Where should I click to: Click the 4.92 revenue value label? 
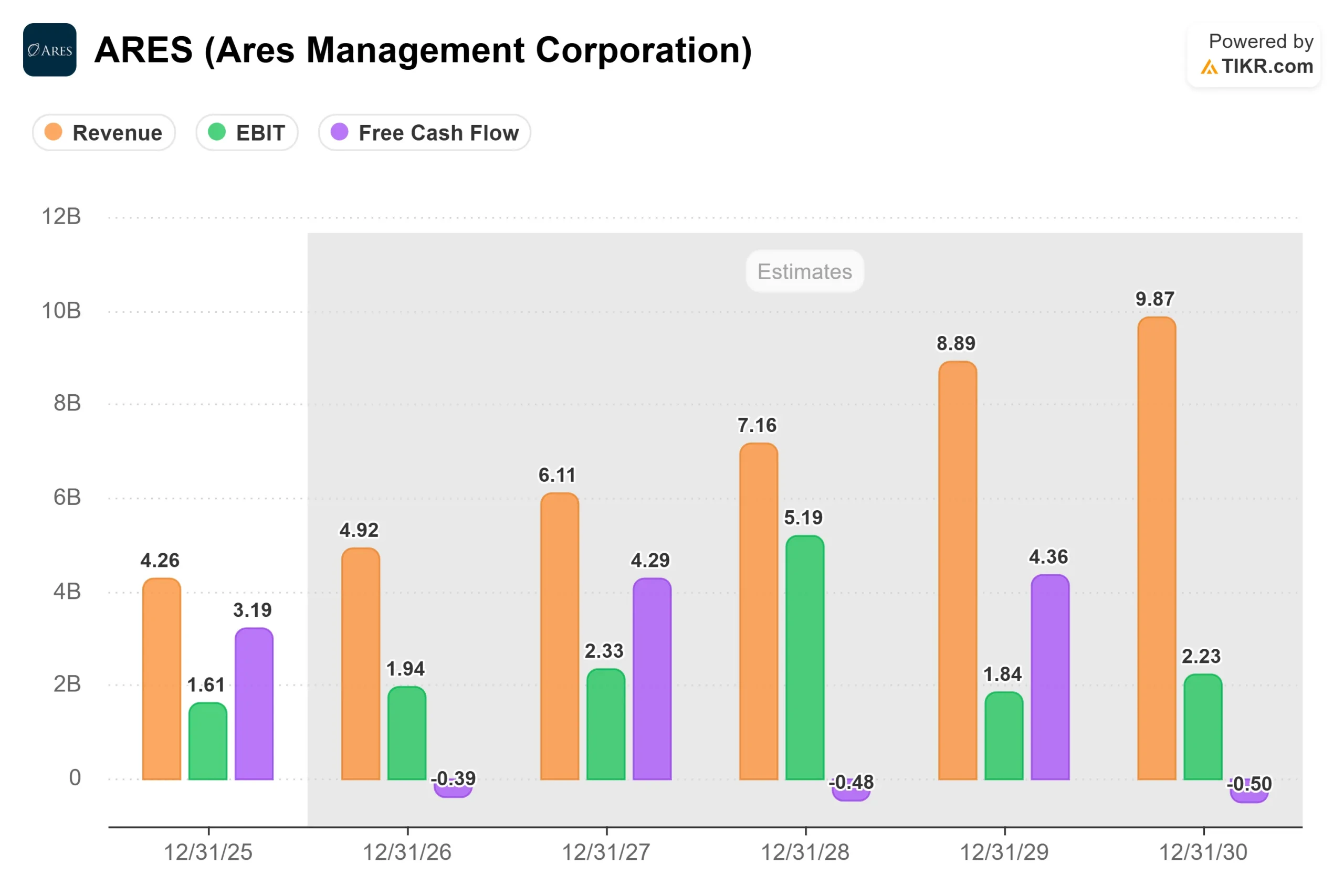point(359,530)
